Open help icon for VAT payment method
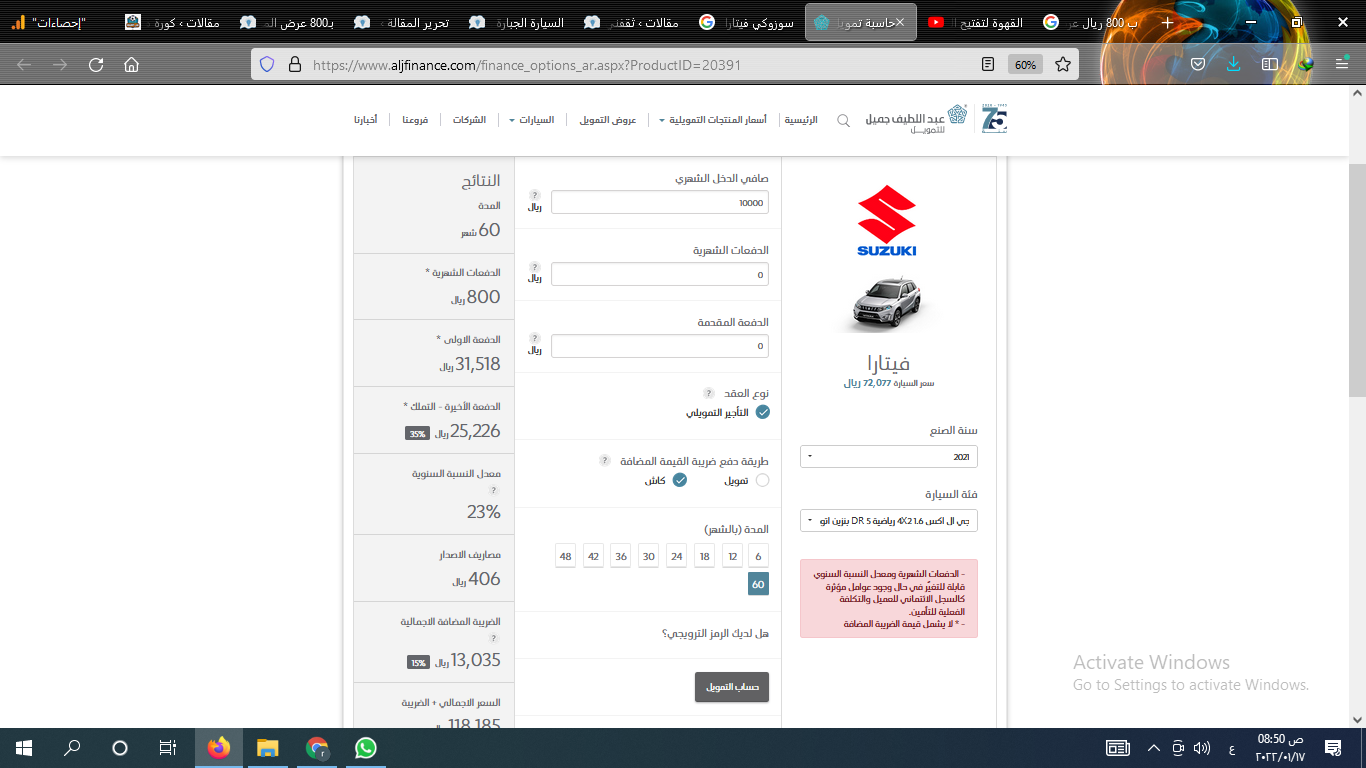 605,460
